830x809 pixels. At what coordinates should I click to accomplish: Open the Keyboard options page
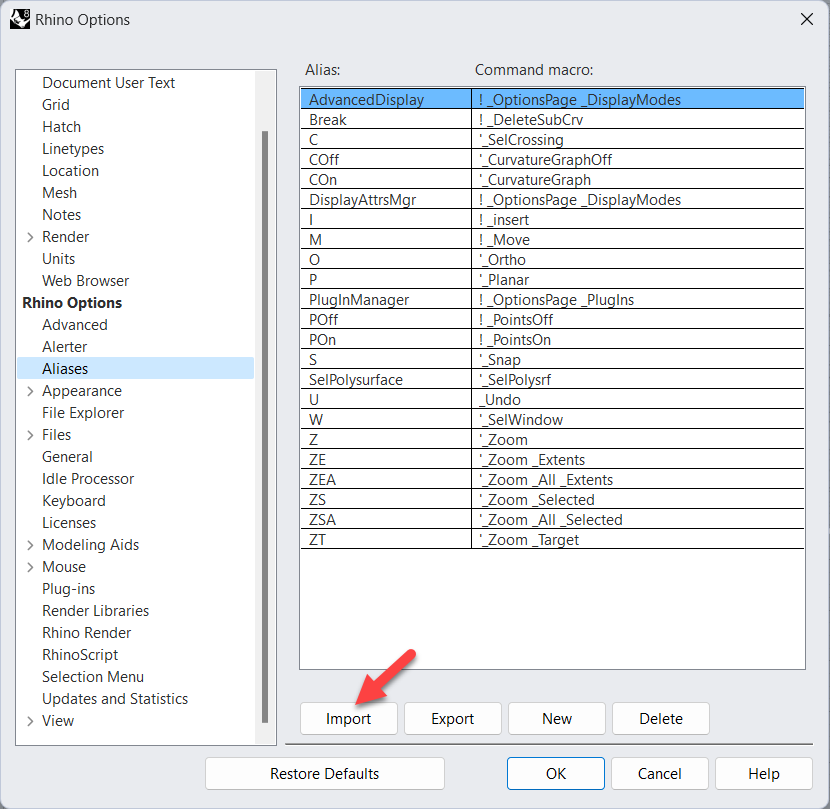[x=74, y=501]
